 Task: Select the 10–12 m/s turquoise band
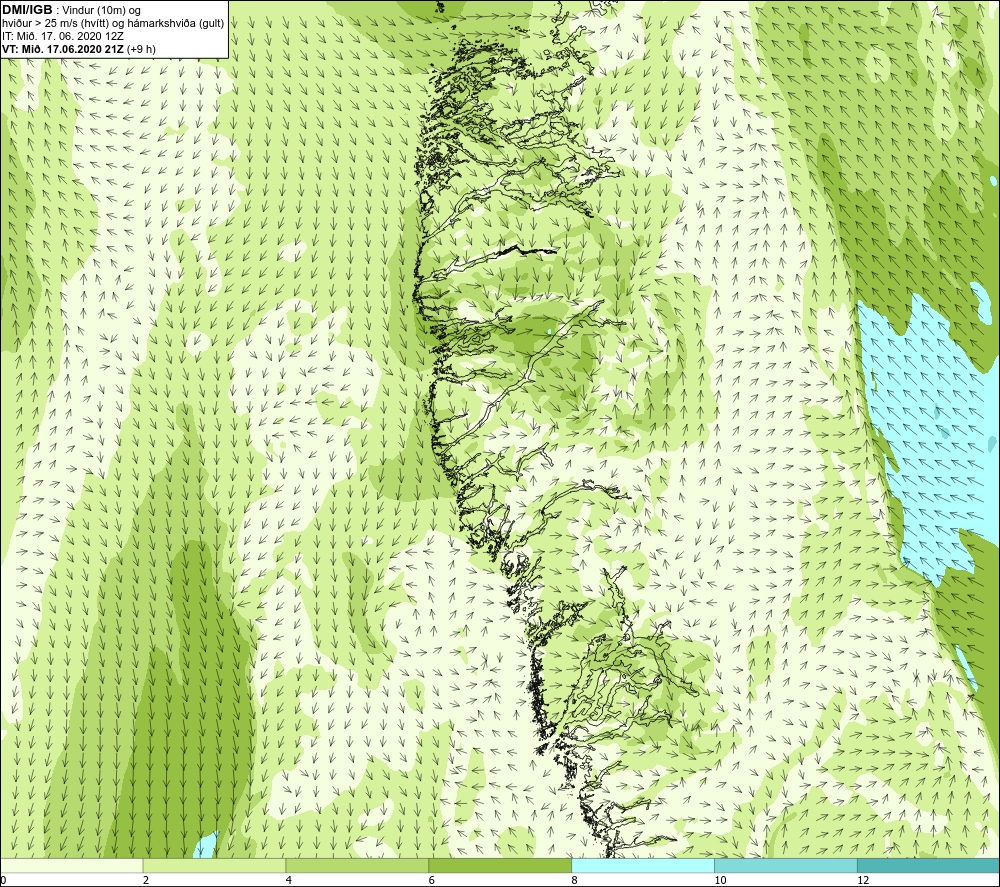pyautogui.click(x=786, y=866)
